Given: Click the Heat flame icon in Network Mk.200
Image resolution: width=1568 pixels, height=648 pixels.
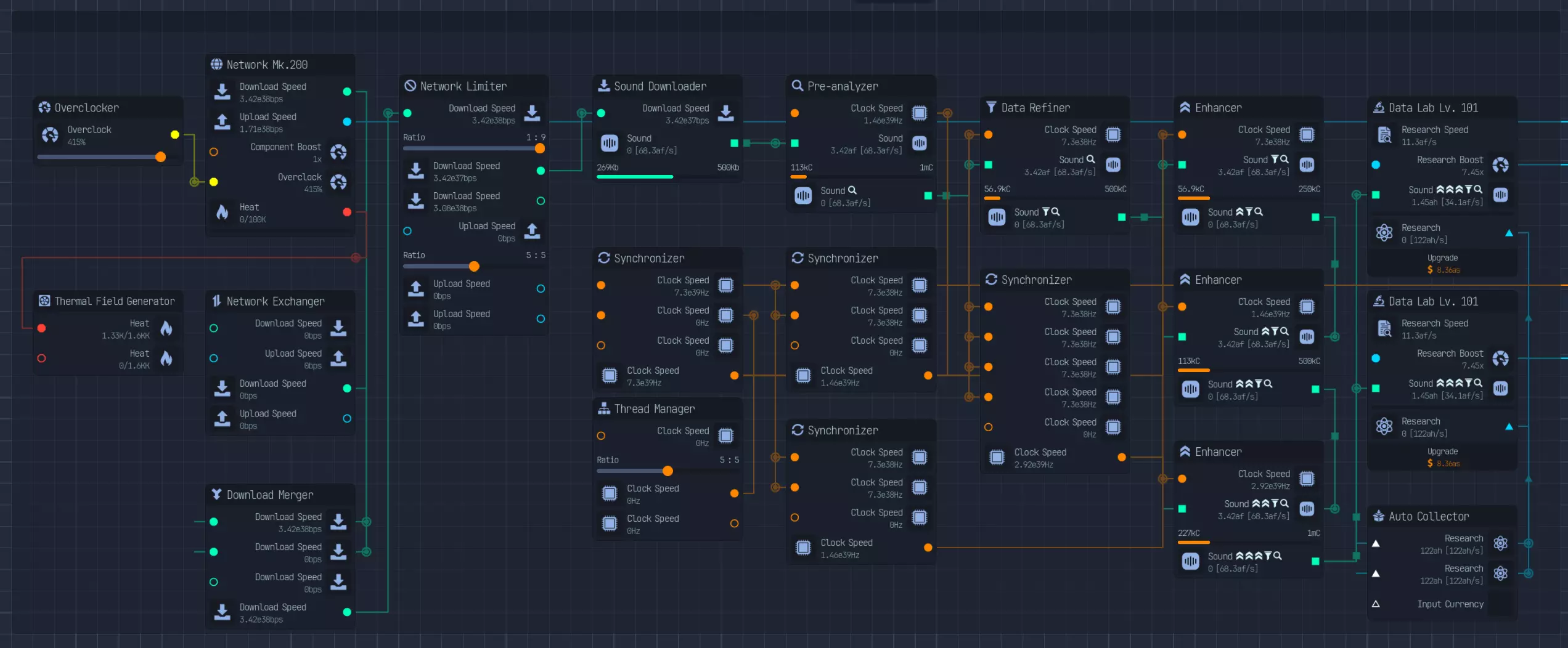Looking at the screenshot, I should coord(222,213).
